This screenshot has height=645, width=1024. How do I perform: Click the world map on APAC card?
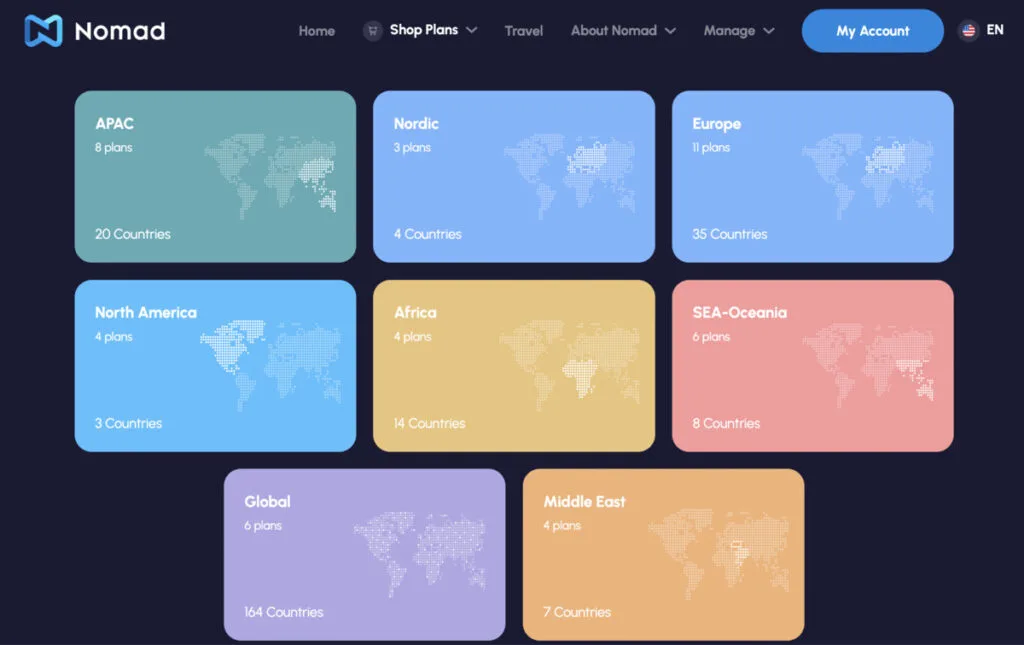click(271, 173)
